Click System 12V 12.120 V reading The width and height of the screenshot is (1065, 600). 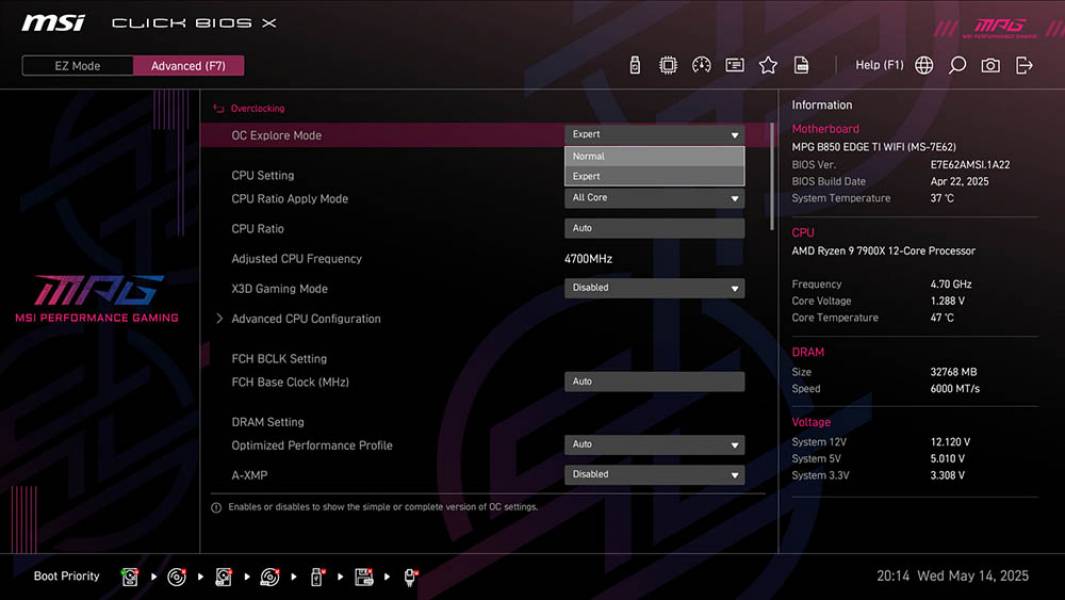click(950, 442)
